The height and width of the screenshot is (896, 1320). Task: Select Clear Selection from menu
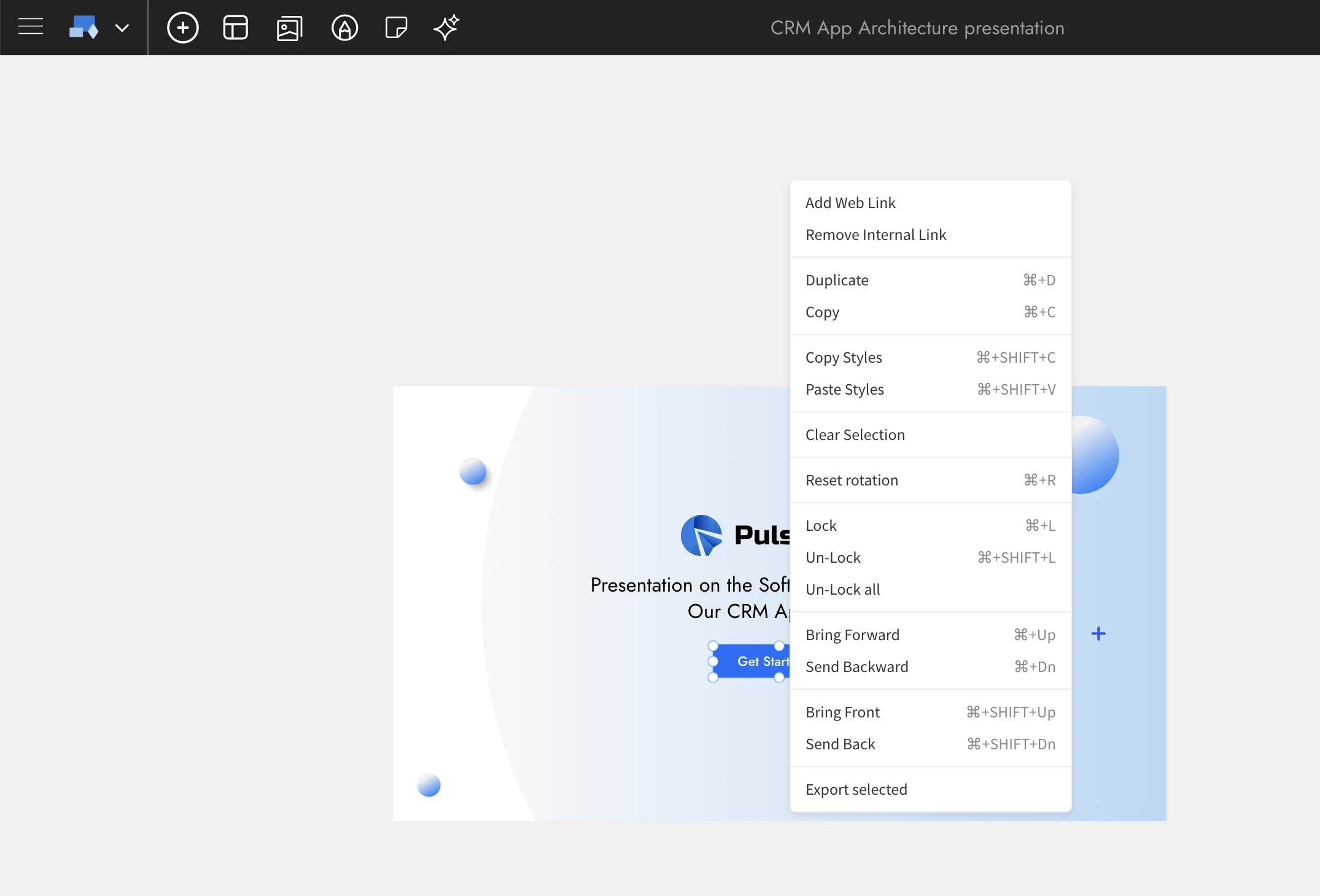coord(855,435)
